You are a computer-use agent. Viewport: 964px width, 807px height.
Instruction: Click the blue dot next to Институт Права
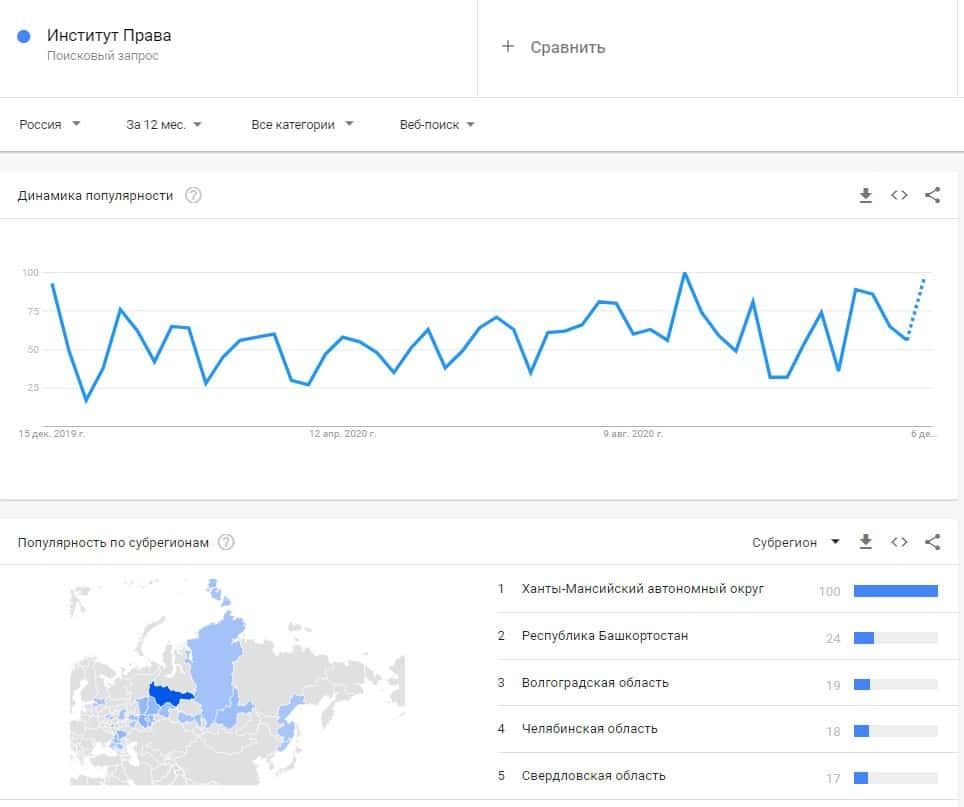point(25,37)
